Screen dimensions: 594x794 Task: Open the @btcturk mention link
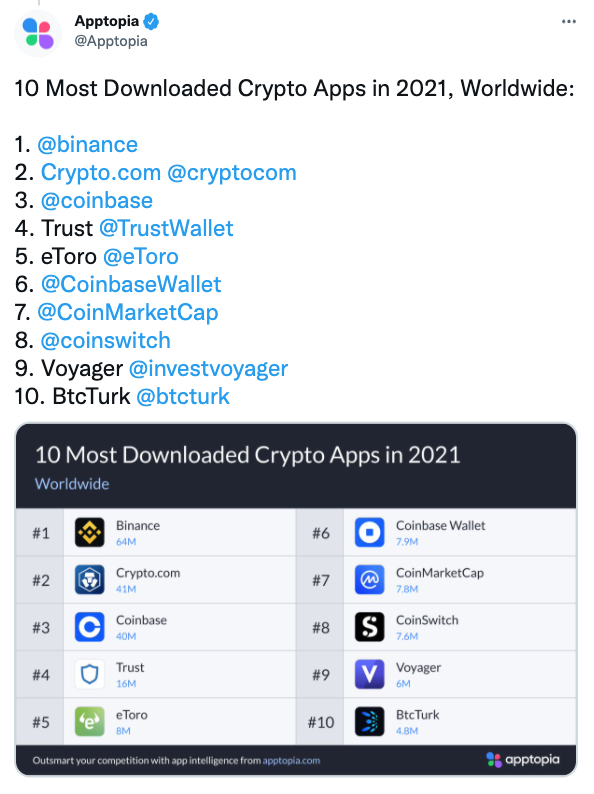coord(183,396)
